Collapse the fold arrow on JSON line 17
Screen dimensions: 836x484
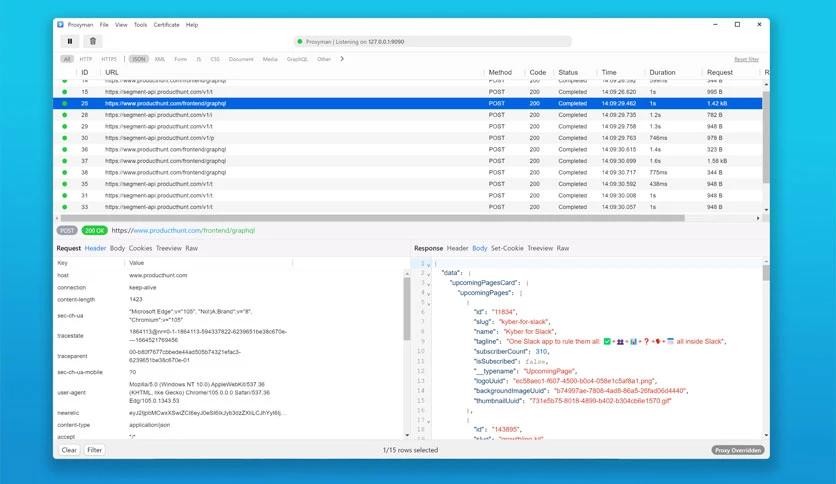[429, 421]
